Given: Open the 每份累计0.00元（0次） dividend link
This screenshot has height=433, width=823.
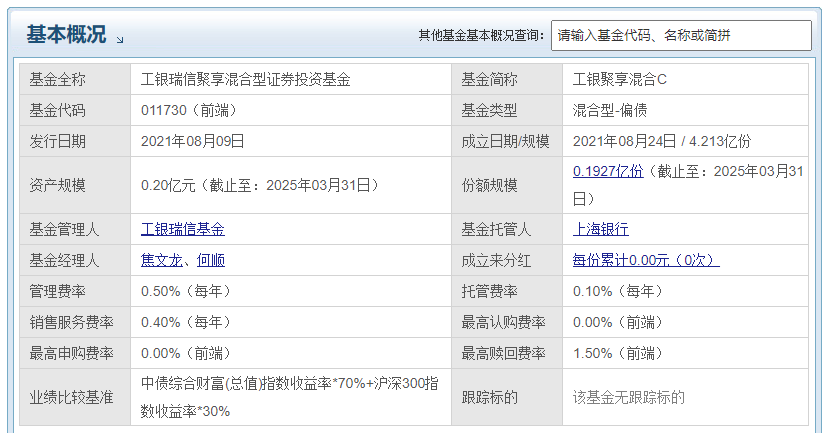Looking at the screenshot, I should click(646, 260).
